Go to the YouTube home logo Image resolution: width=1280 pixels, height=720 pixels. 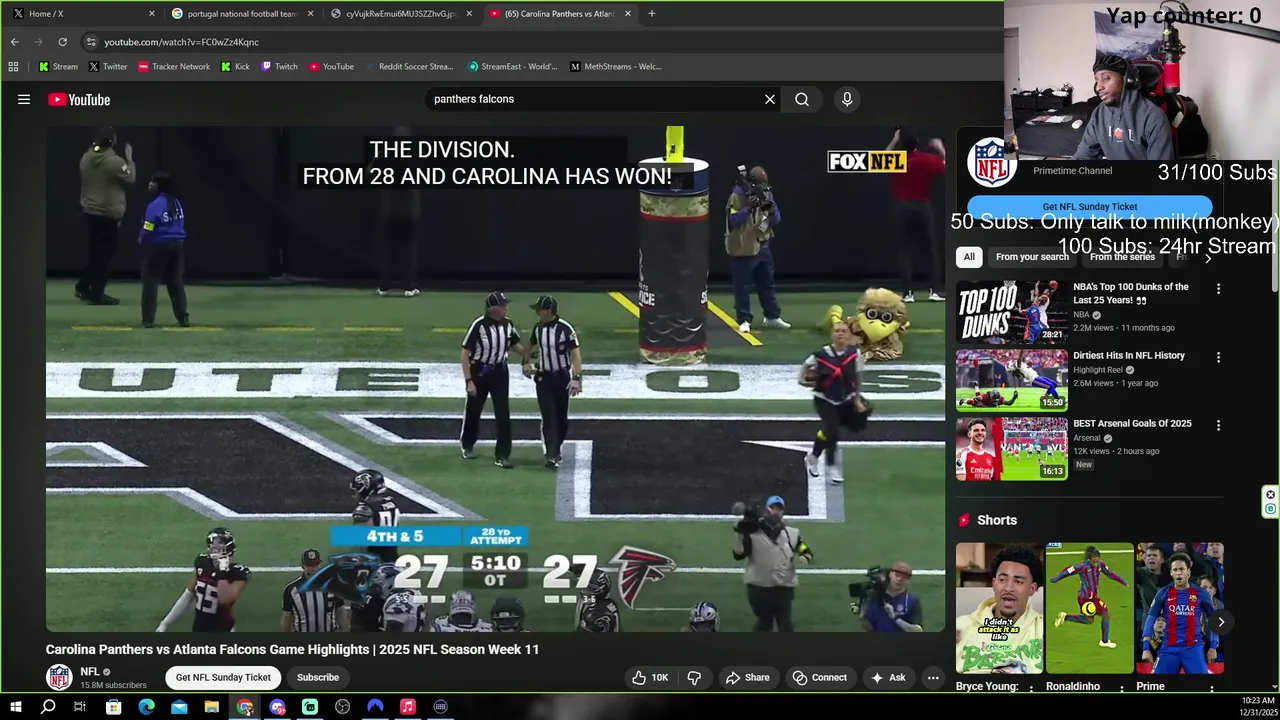point(79,99)
